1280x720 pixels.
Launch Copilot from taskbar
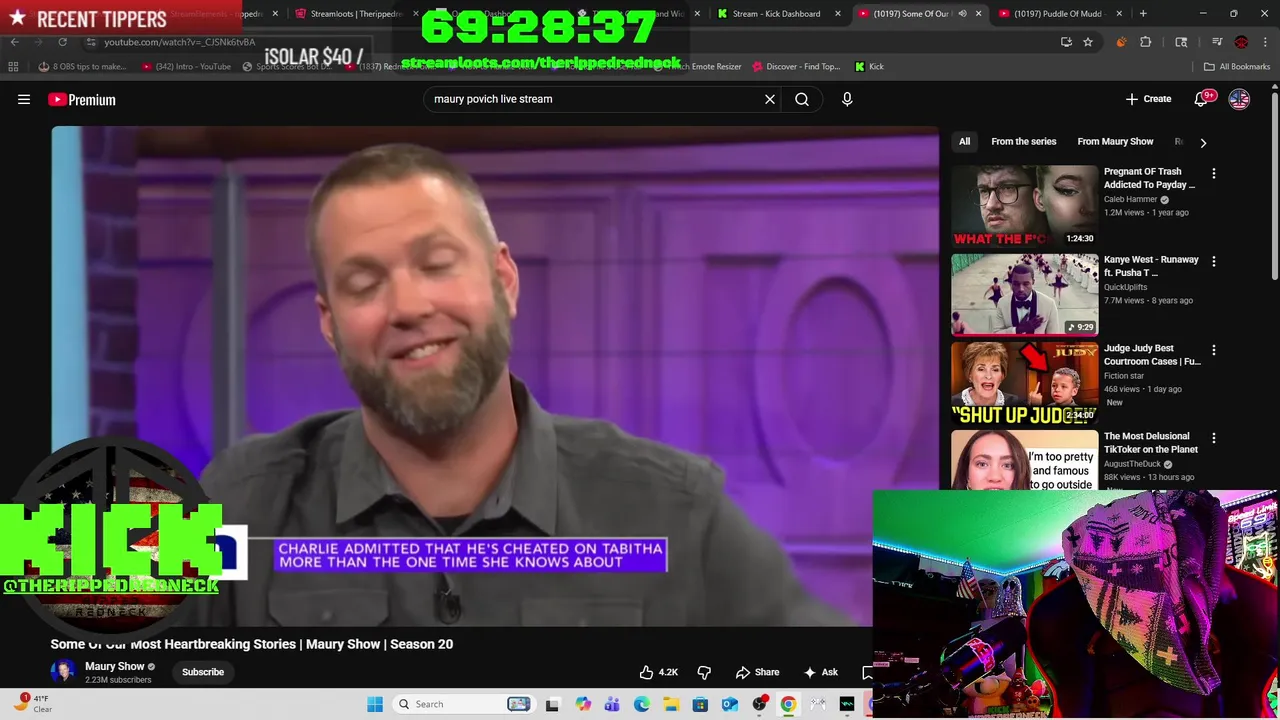click(x=583, y=704)
